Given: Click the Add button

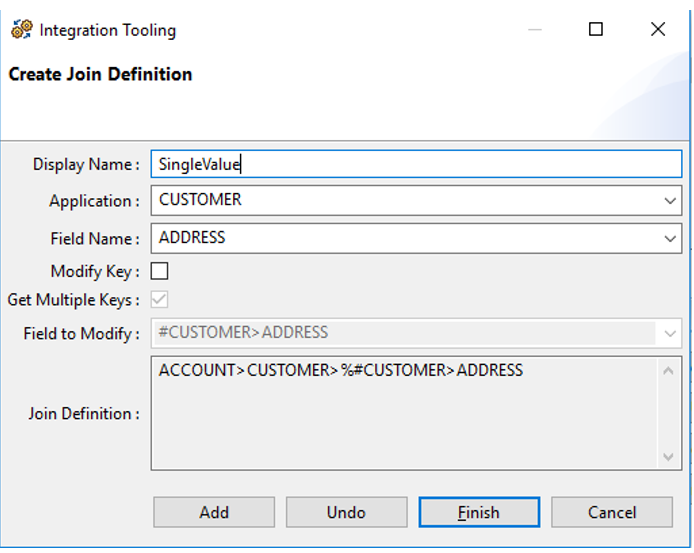Looking at the screenshot, I should (x=214, y=512).
